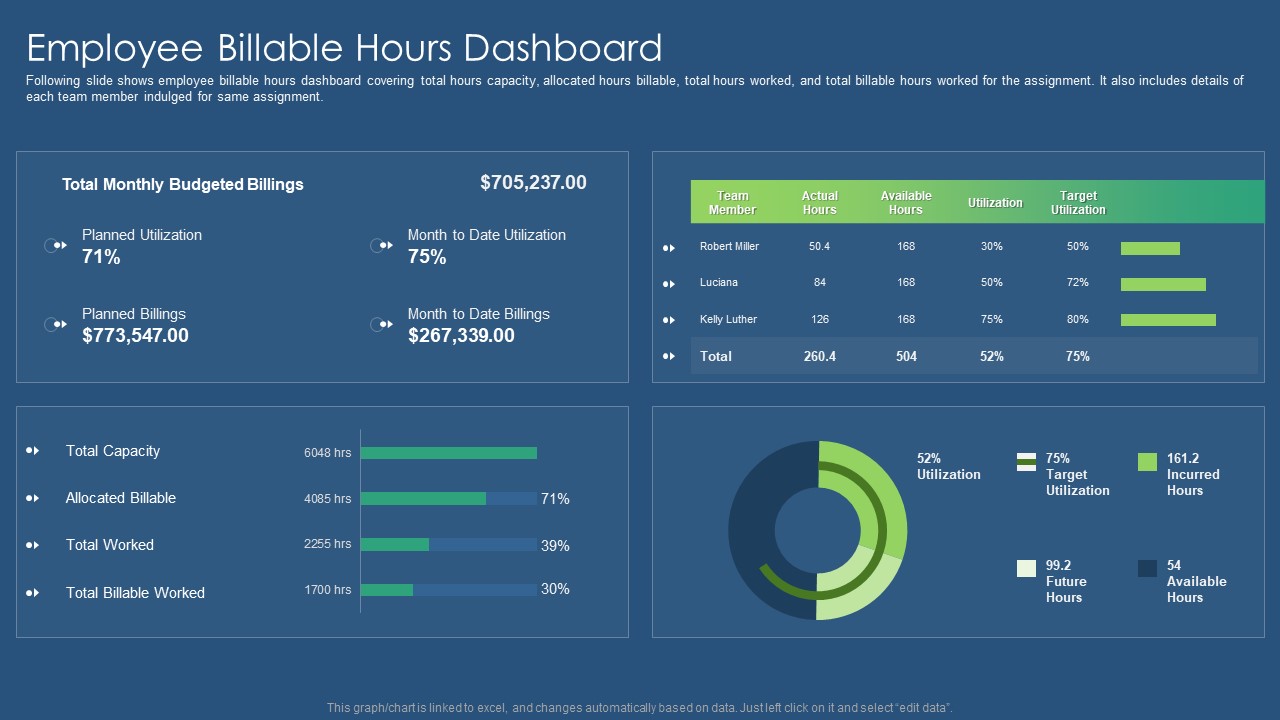1280x720 pixels.
Task: Click the Total Billable Worked 30% progress bar
Action: 449,590
